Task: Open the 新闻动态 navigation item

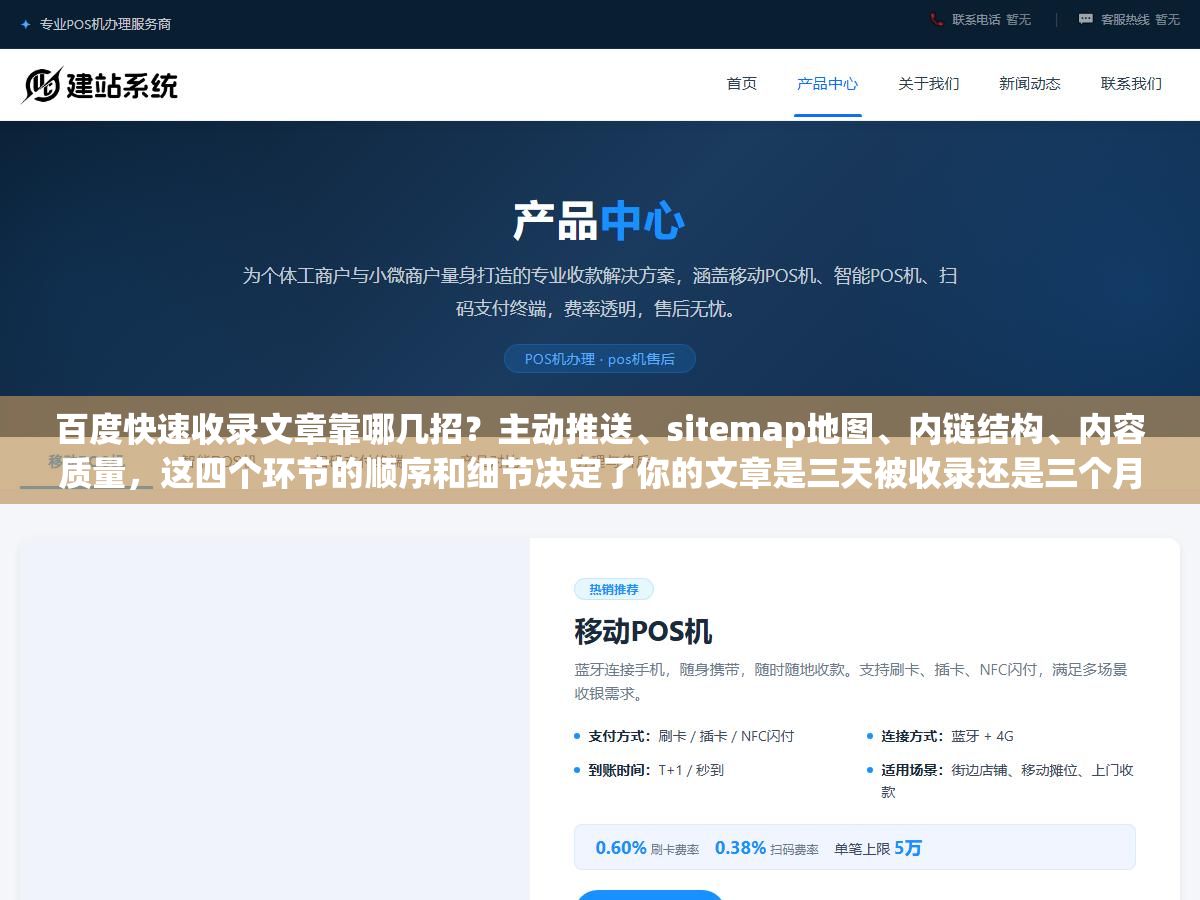Action: [x=1030, y=84]
